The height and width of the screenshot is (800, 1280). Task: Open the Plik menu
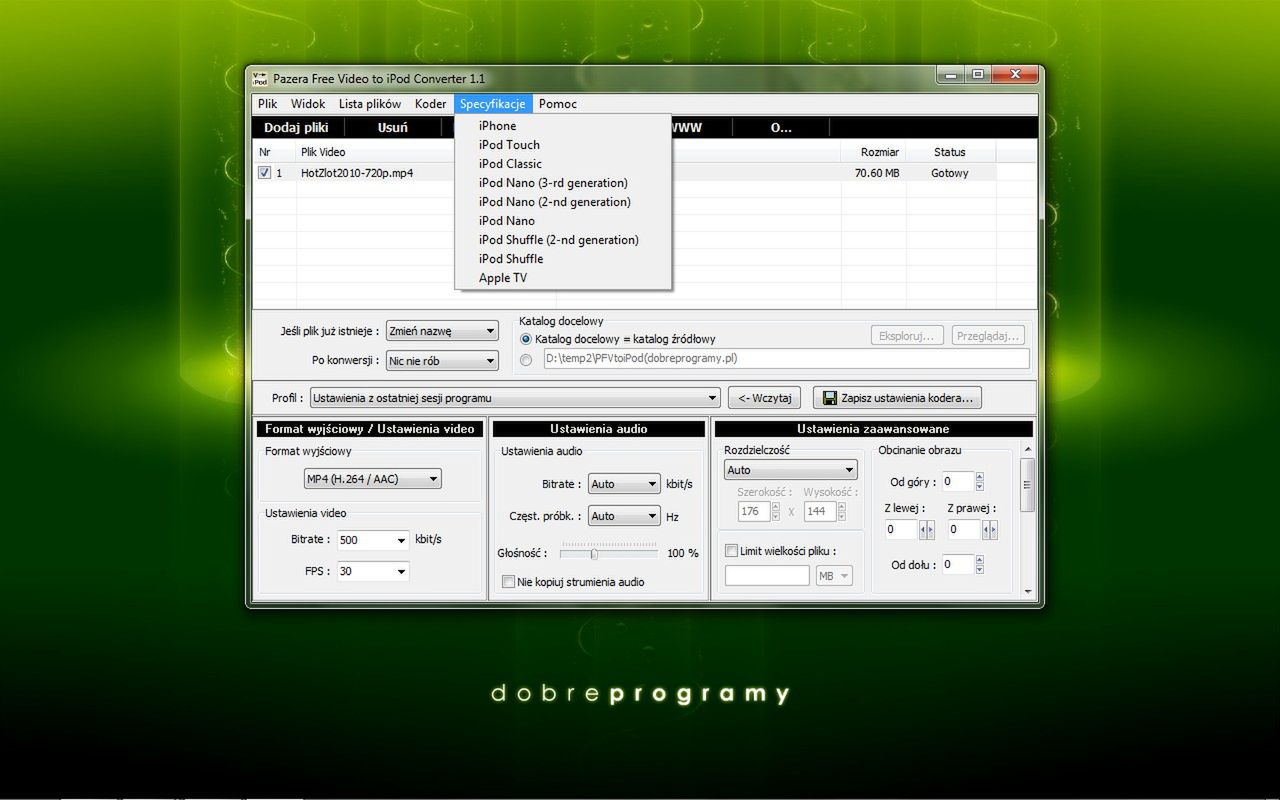click(x=267, y=104)
